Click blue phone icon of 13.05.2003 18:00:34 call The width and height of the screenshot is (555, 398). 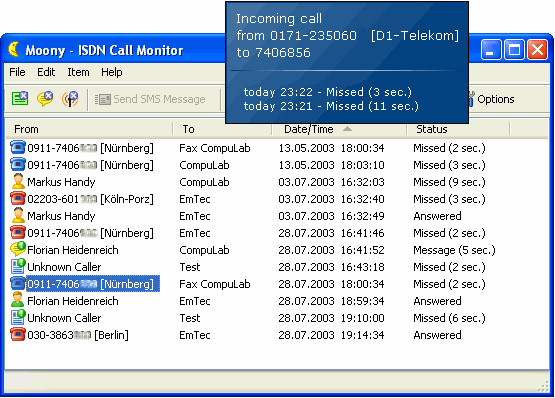pos(18,147)
